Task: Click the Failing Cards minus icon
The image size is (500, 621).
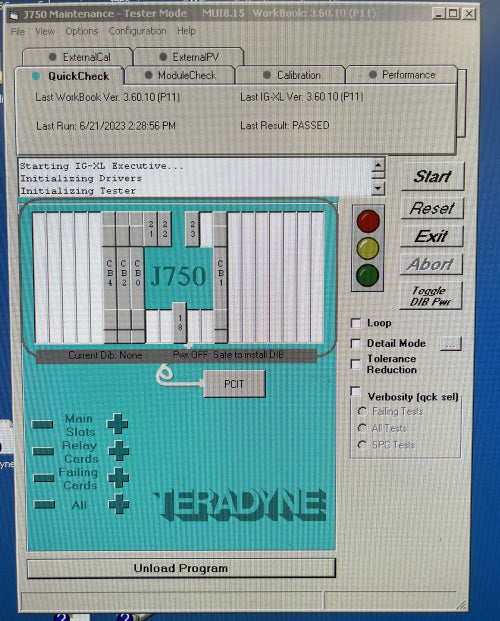Action: (x=44, y=478)
